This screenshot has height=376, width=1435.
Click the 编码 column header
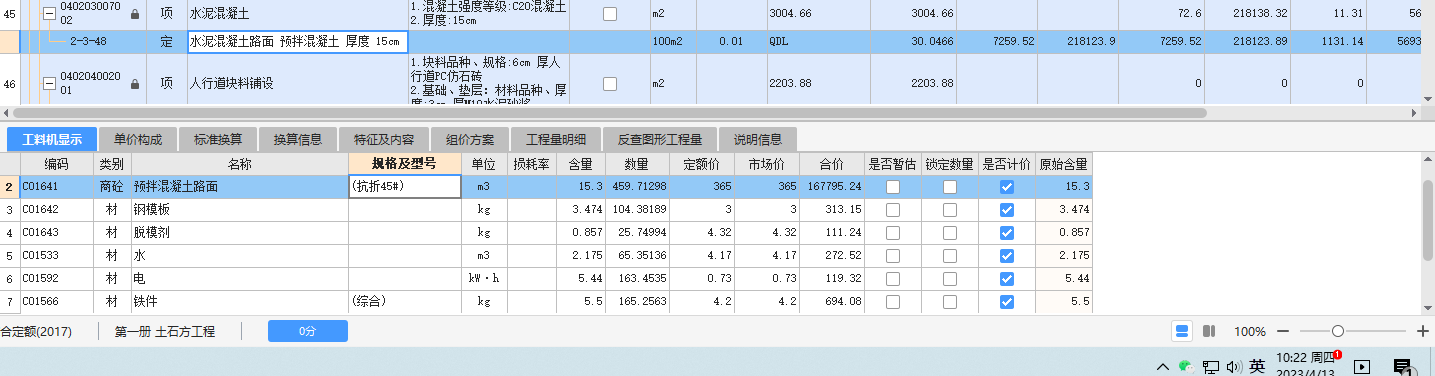(57, 164)
